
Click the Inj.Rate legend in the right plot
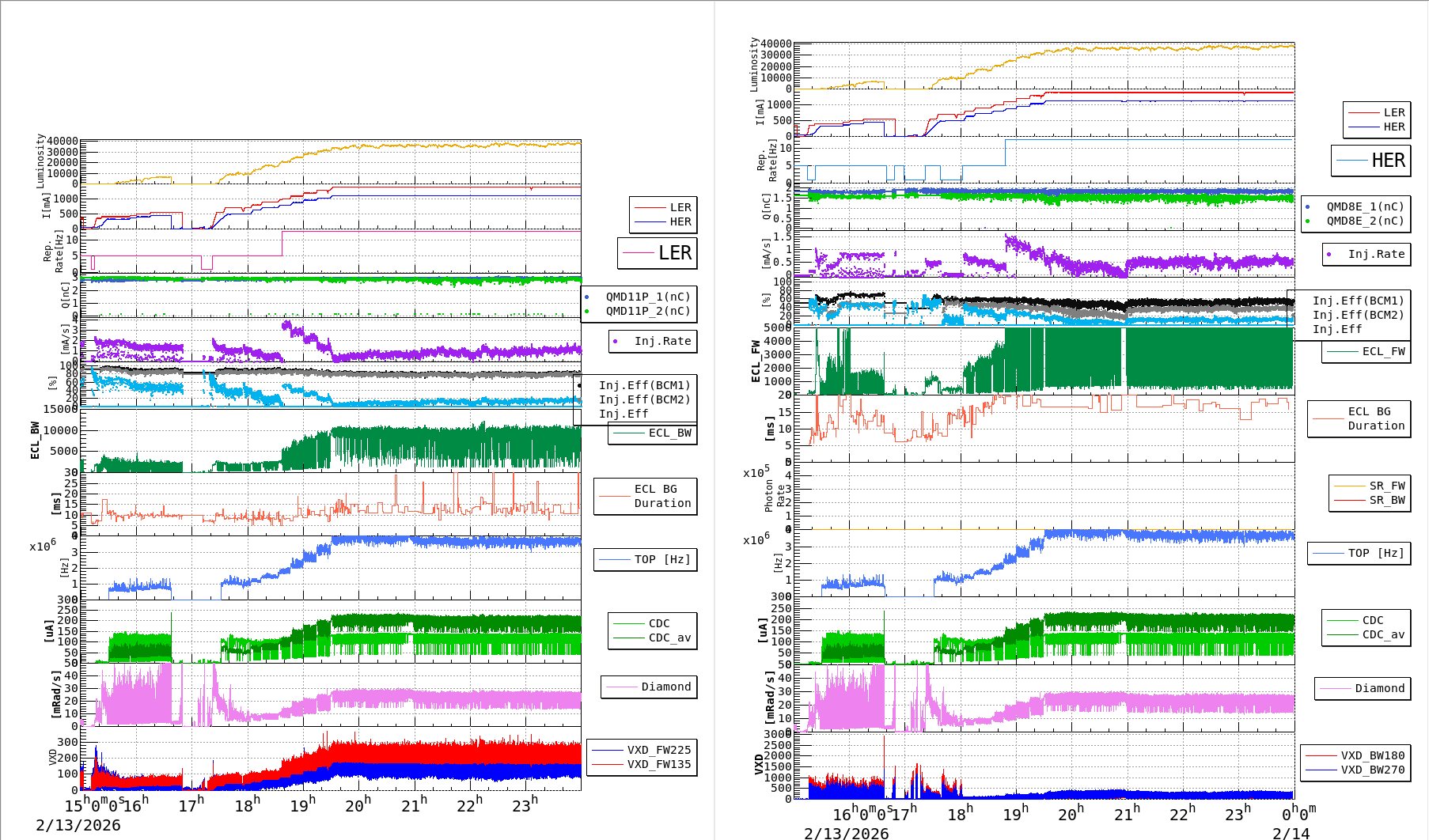1366,254
